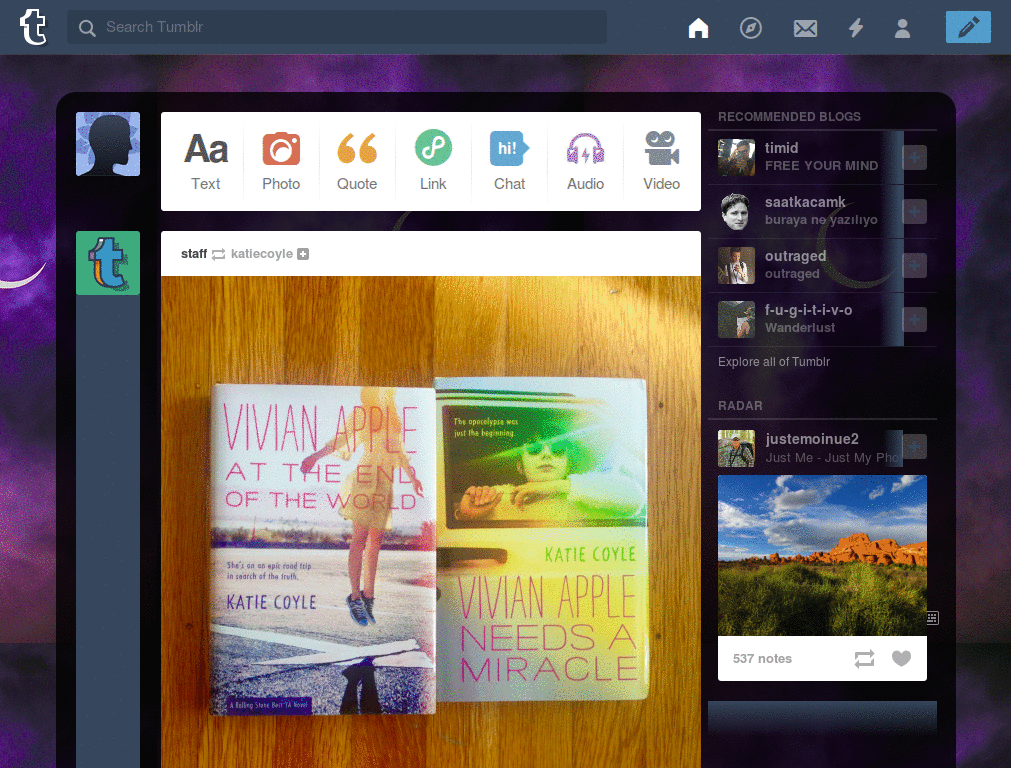Viewport: 1024px width, 768px height.
Task: Create a new Text post
Action: coord(206,161)
